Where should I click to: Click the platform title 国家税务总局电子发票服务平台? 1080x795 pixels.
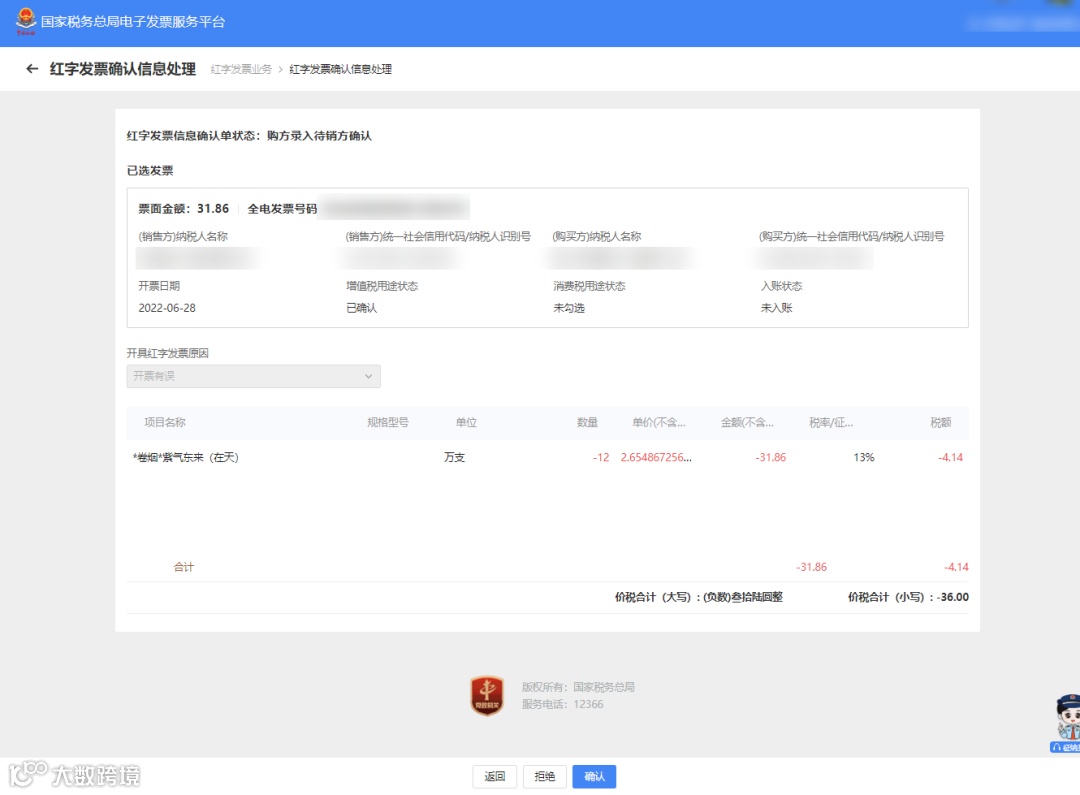click(133, 22)
